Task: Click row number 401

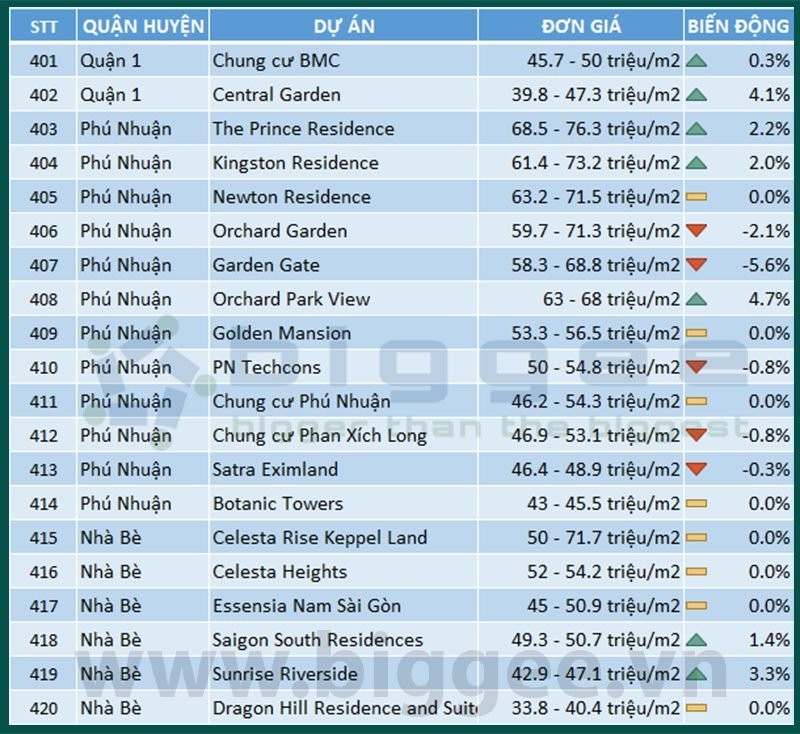Action: (x=43, y=61)
